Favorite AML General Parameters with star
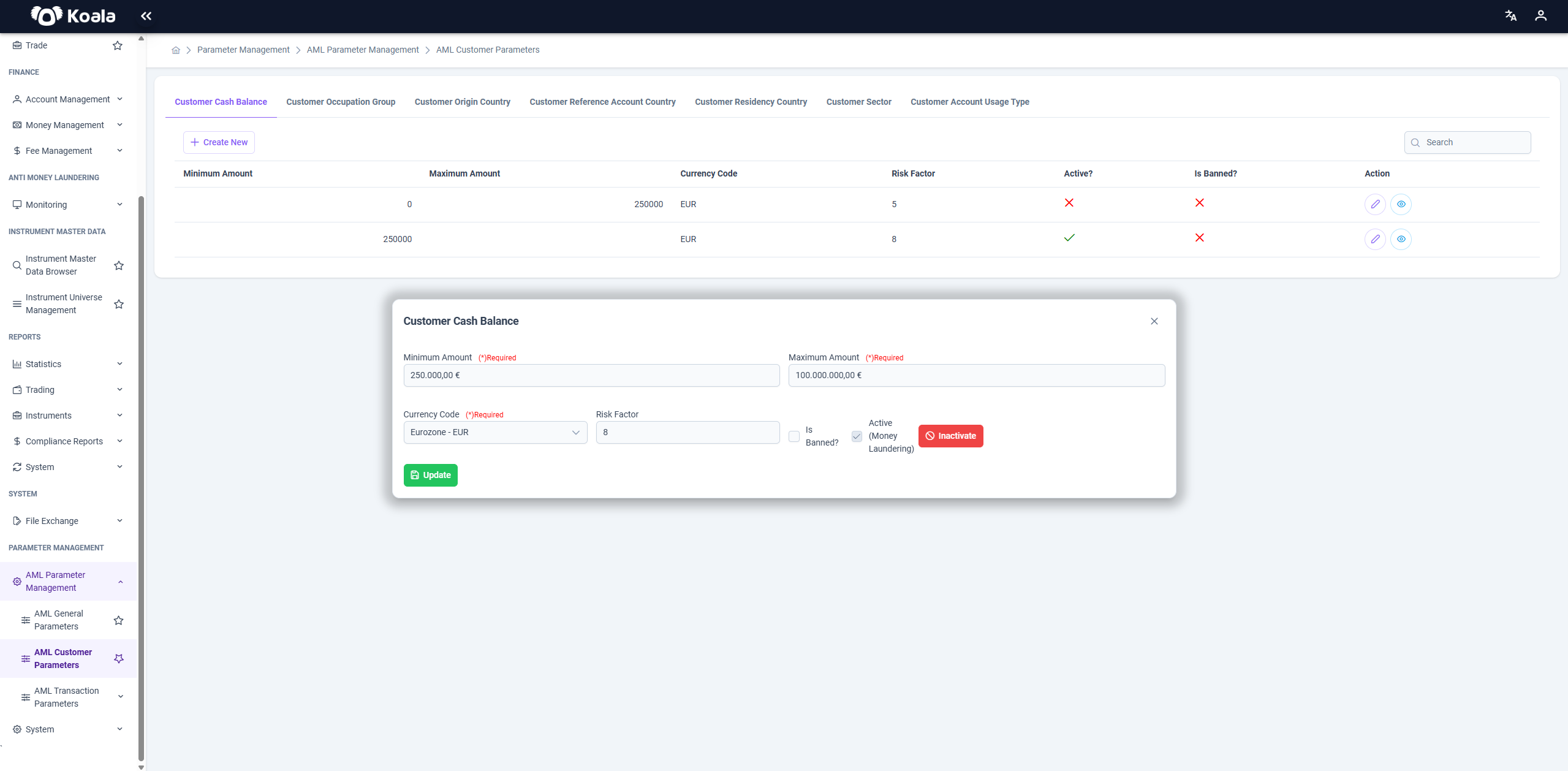1568x771 pixels. pos(119,620)
